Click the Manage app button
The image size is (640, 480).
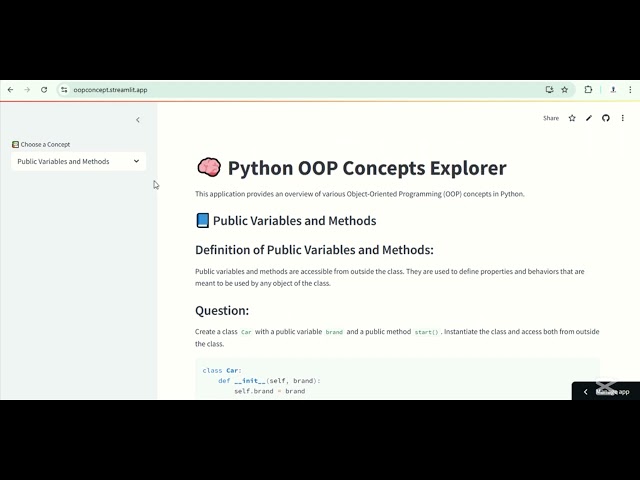click(606, 391)
